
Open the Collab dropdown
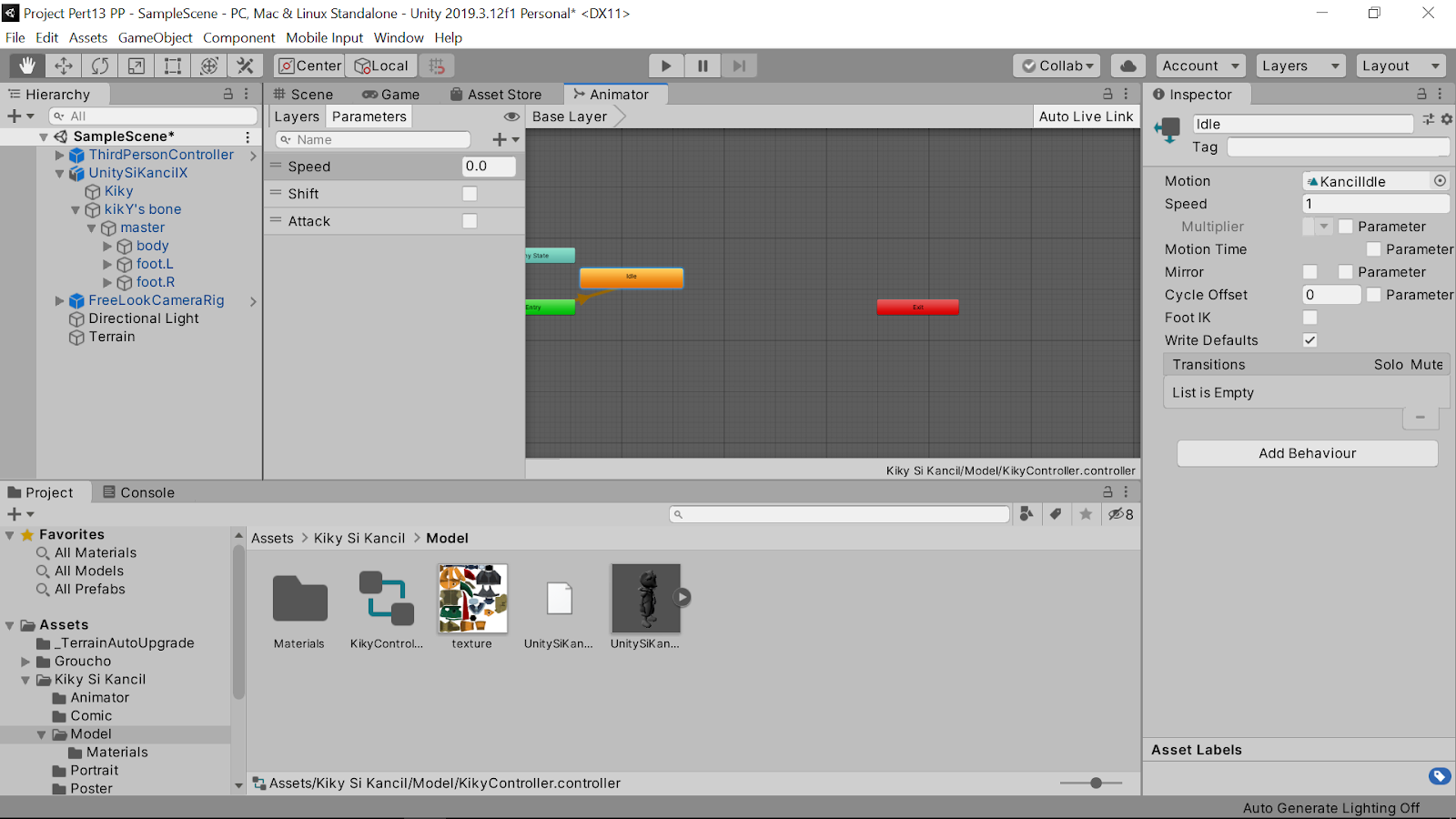click(x=1057, y=66)
